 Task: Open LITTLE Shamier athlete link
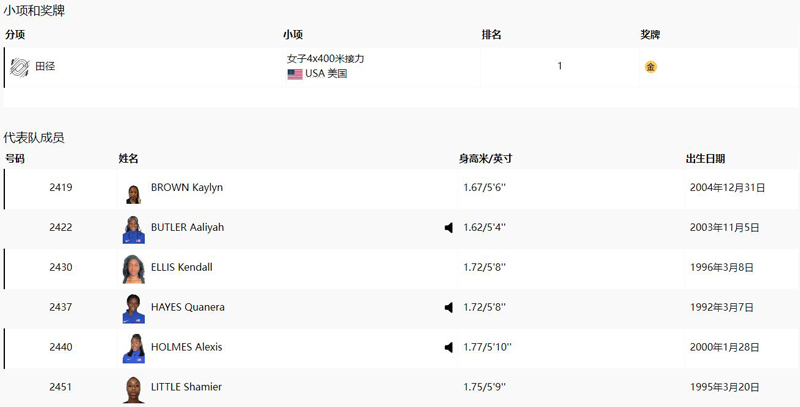click(x=186, y=387)
